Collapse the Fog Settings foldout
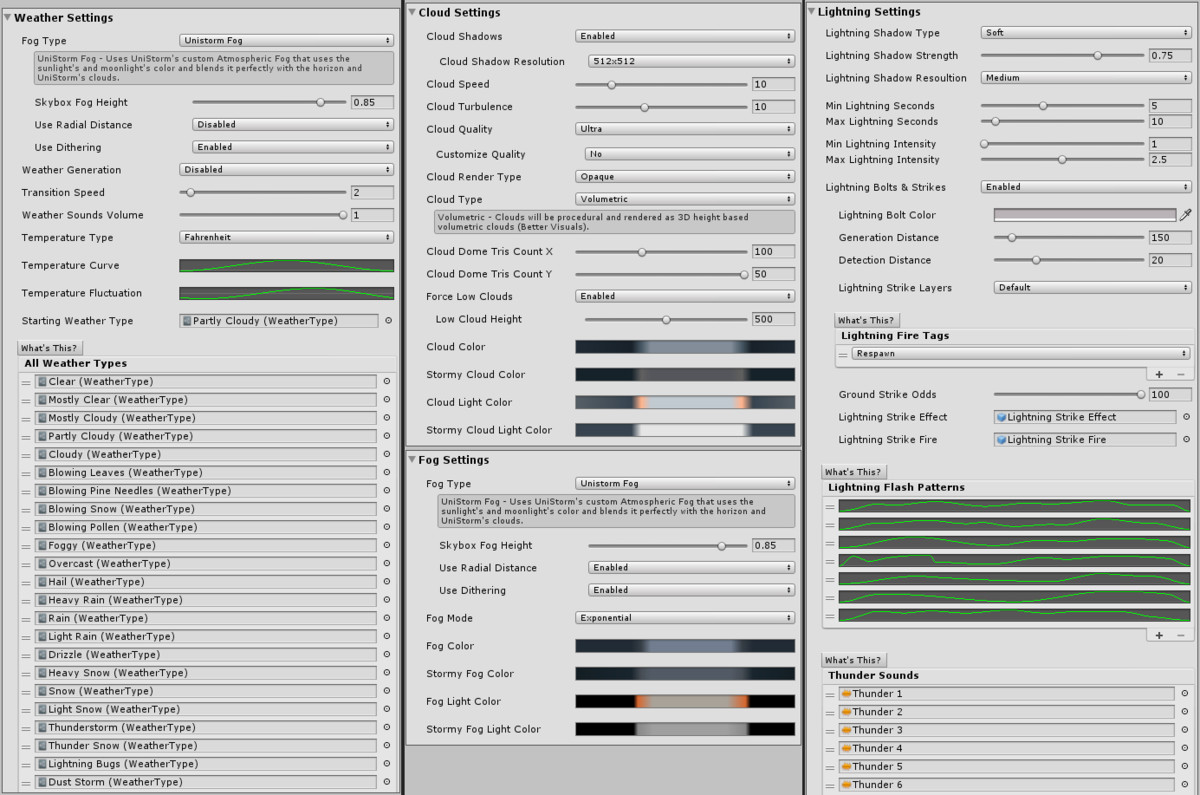This screenshot has height=795, width=1200. [412, 460]
